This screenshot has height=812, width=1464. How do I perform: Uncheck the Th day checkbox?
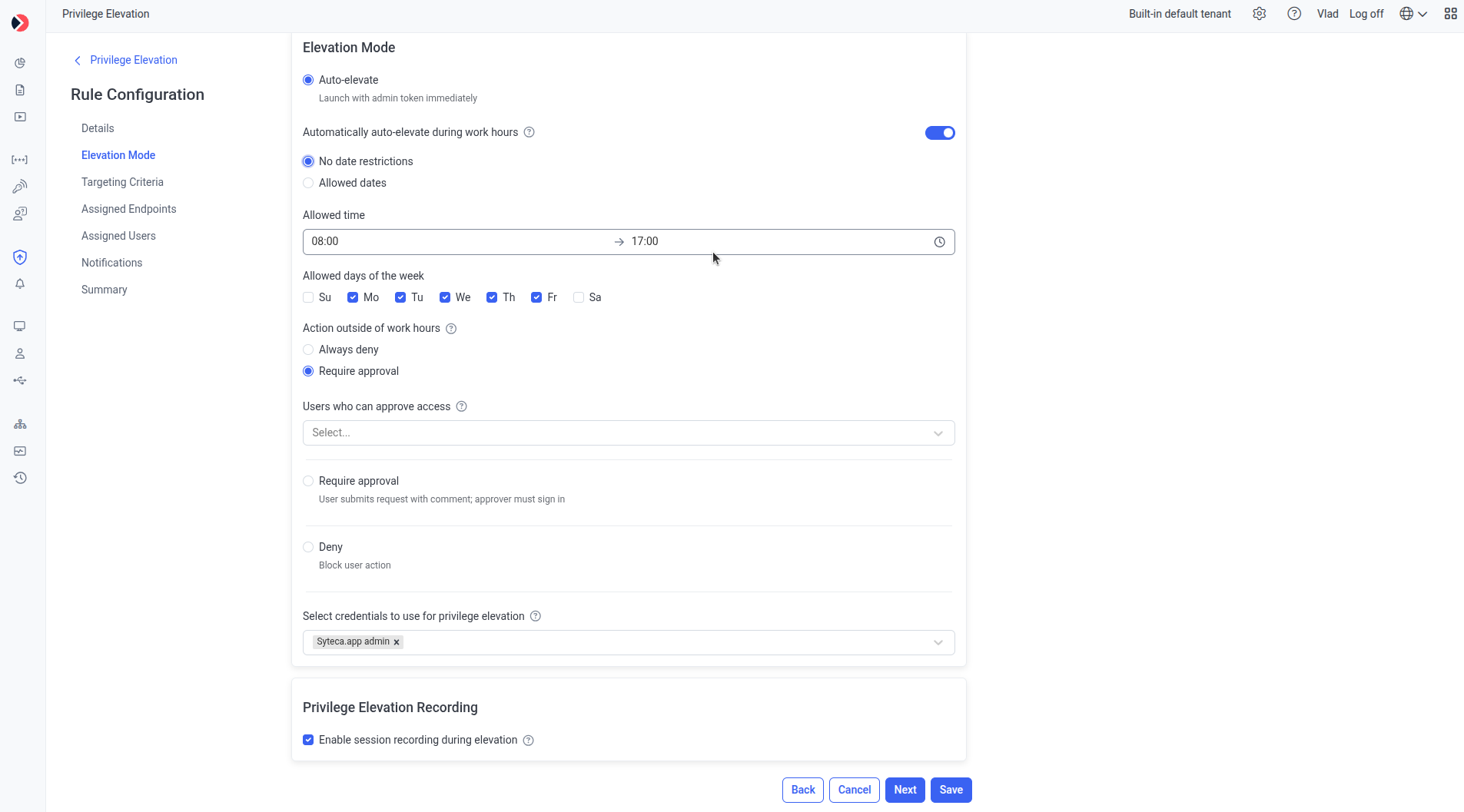click(x=492, y=297)
